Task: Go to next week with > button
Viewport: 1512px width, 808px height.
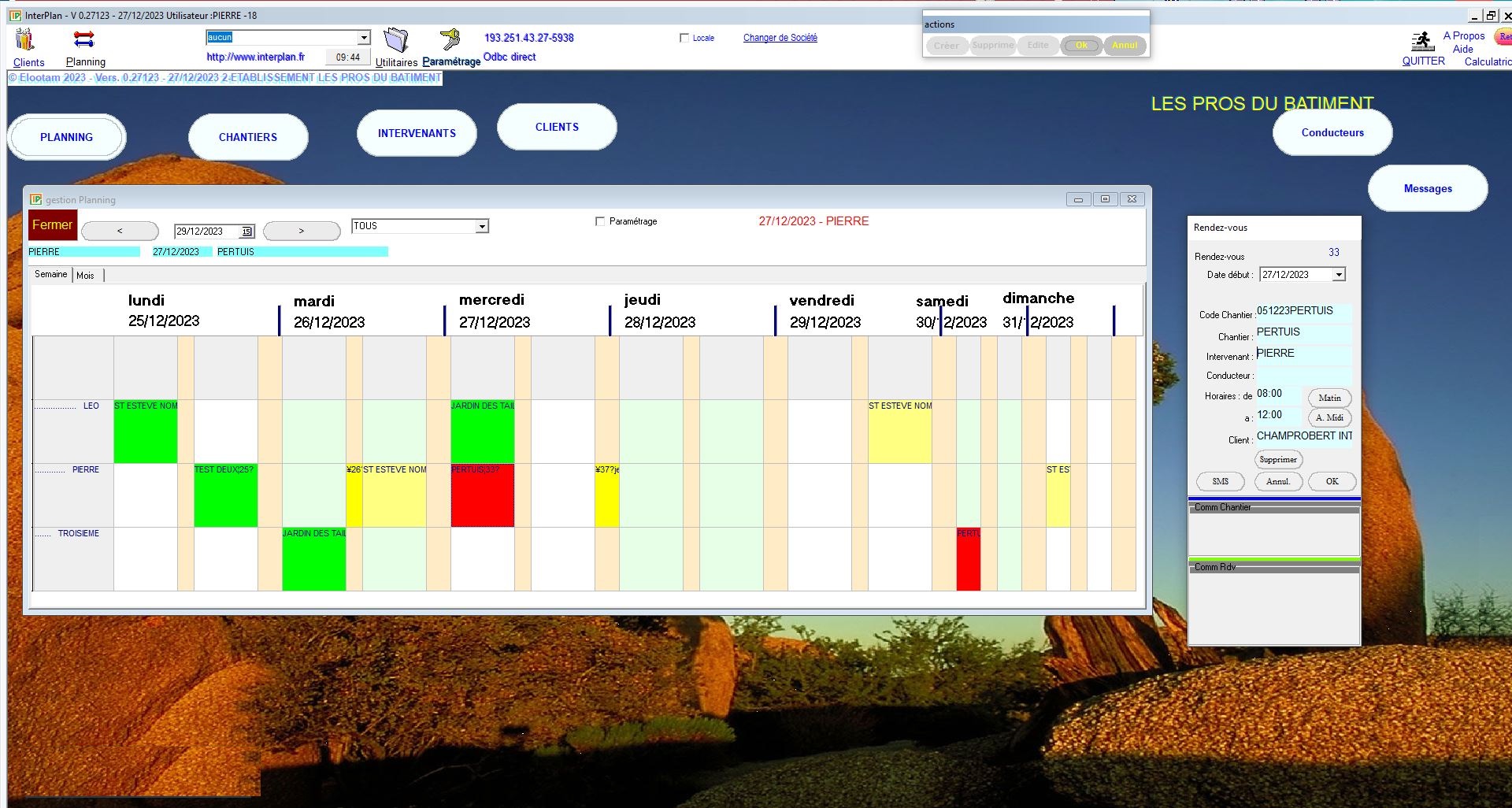Action: tap(301, 231)
